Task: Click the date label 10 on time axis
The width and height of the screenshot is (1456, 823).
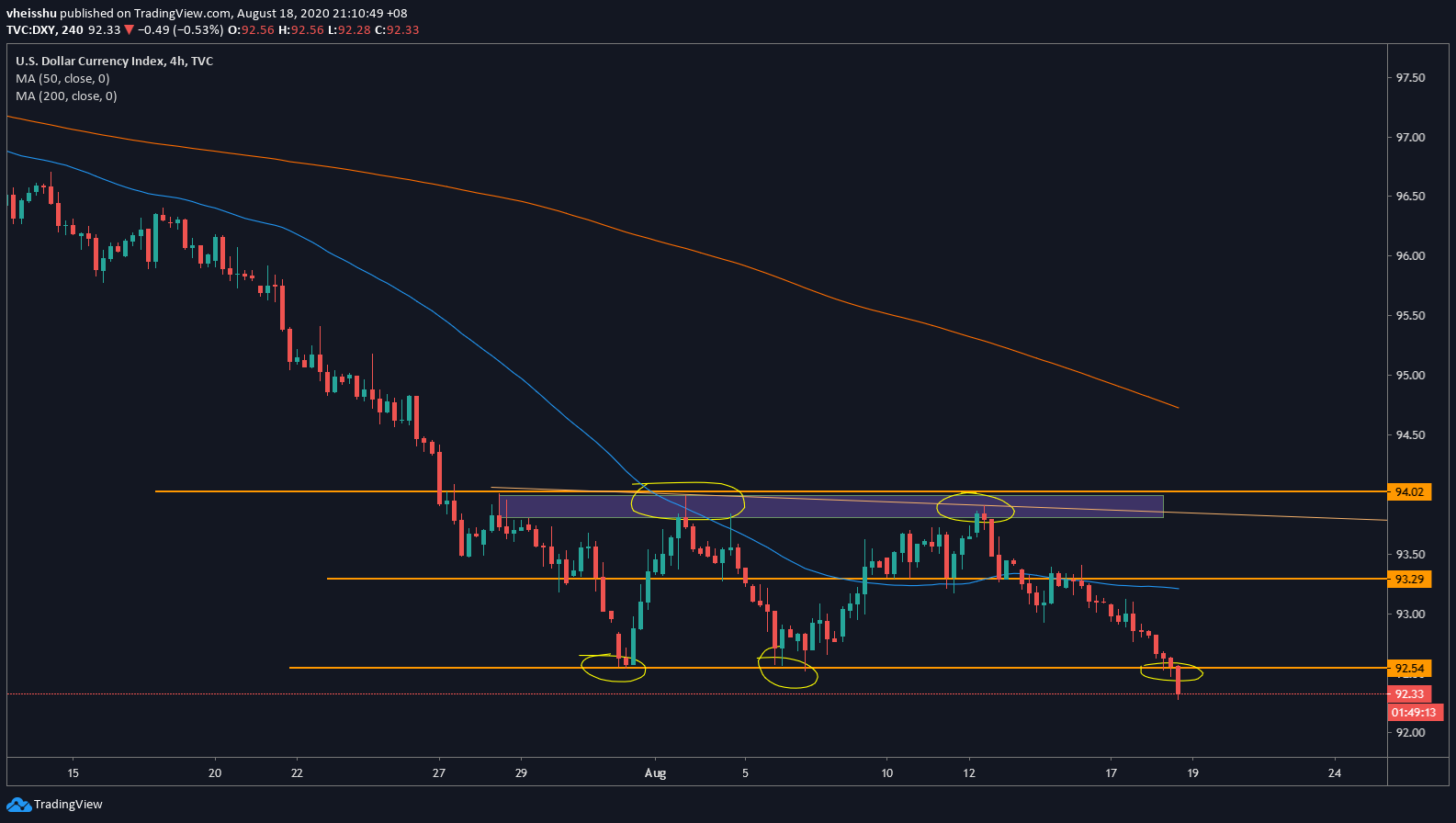Action: [x=886, y=773]
